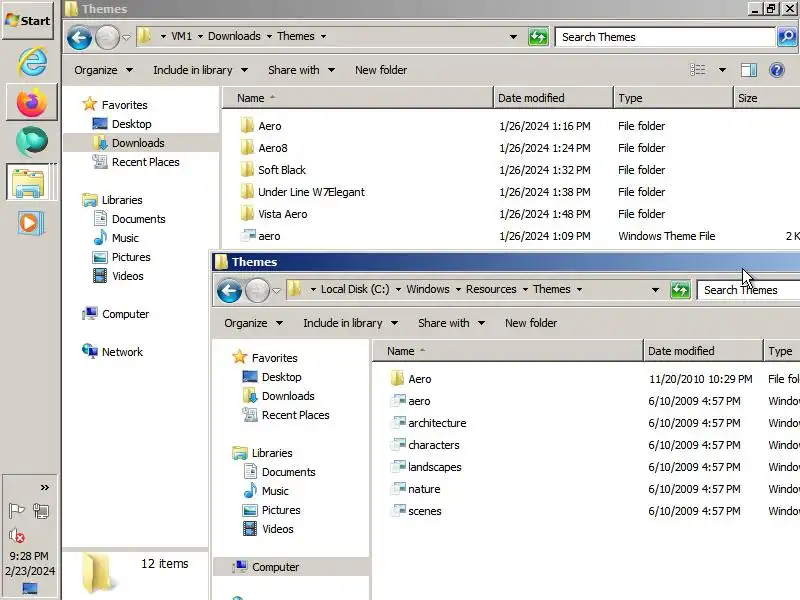Open Include in library menu in back window

pos(201,70)
